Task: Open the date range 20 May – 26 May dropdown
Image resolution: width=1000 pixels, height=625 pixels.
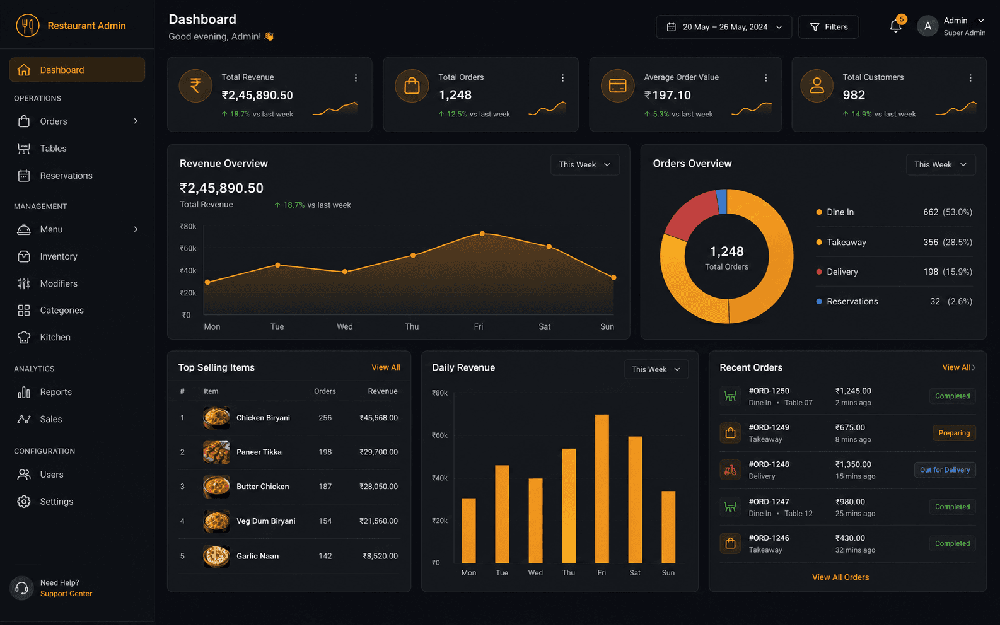Action: click(724, 27)
